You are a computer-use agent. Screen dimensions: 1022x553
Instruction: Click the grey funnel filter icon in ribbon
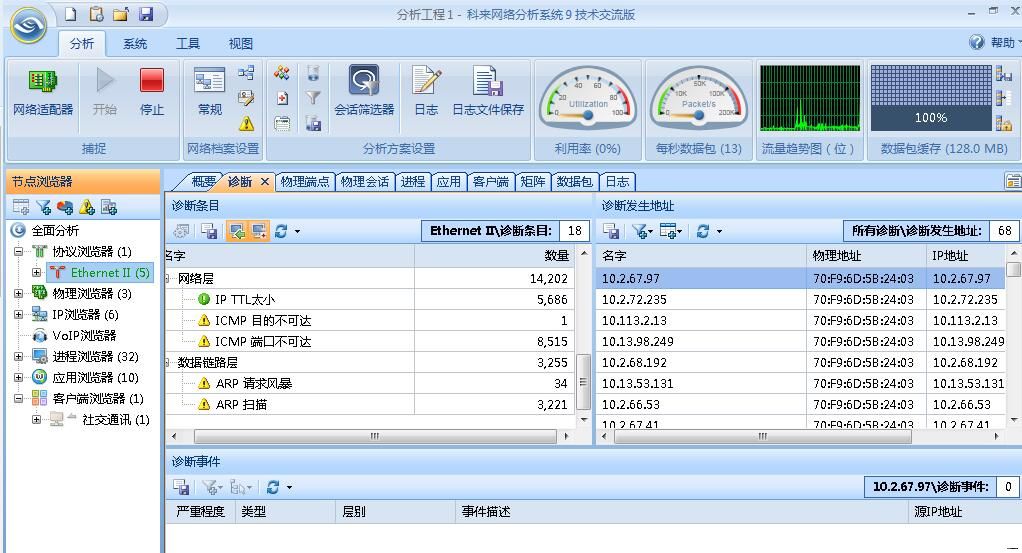point(314,98)
